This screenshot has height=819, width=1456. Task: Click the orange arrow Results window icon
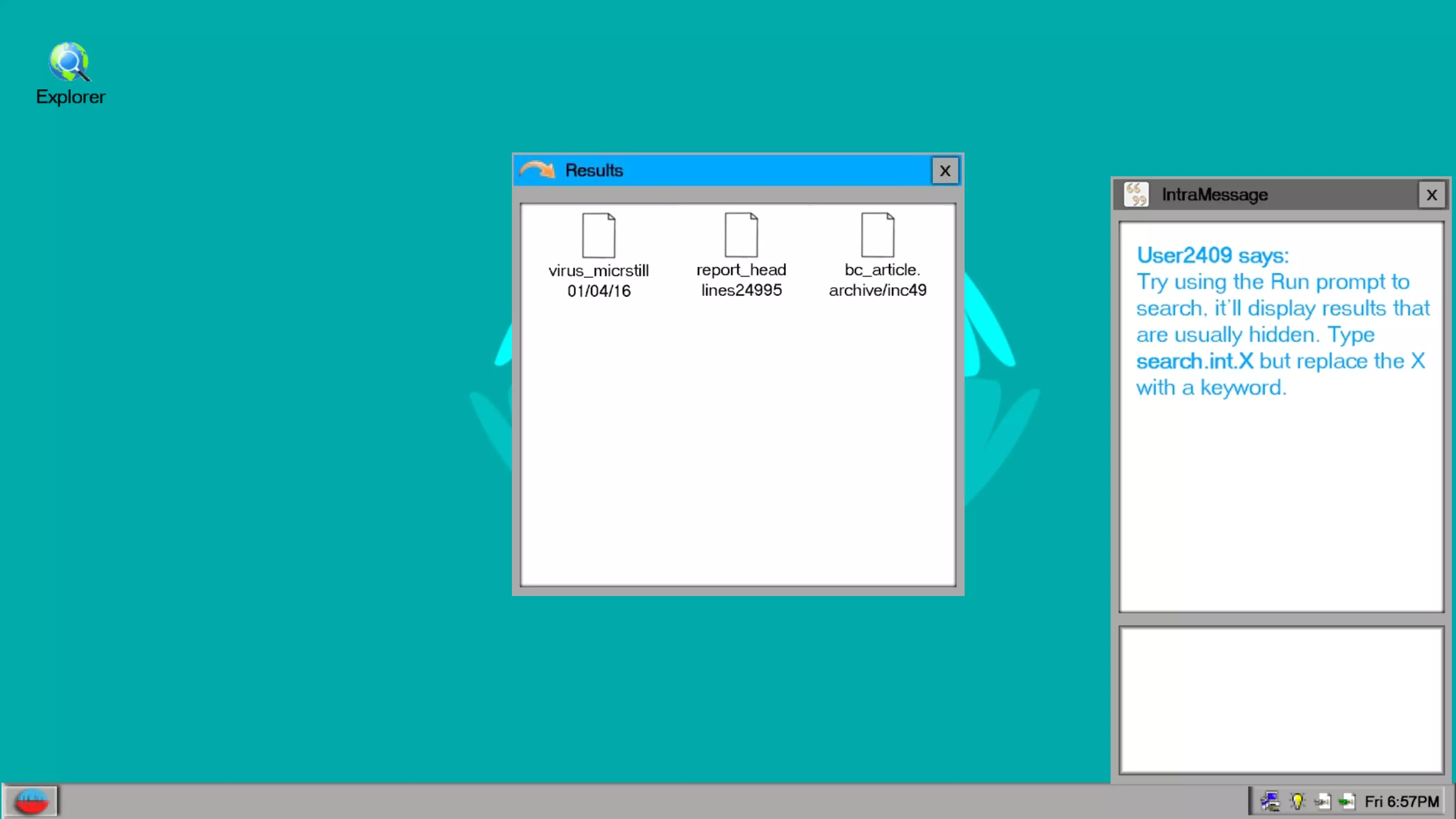[x=537, y=169]
